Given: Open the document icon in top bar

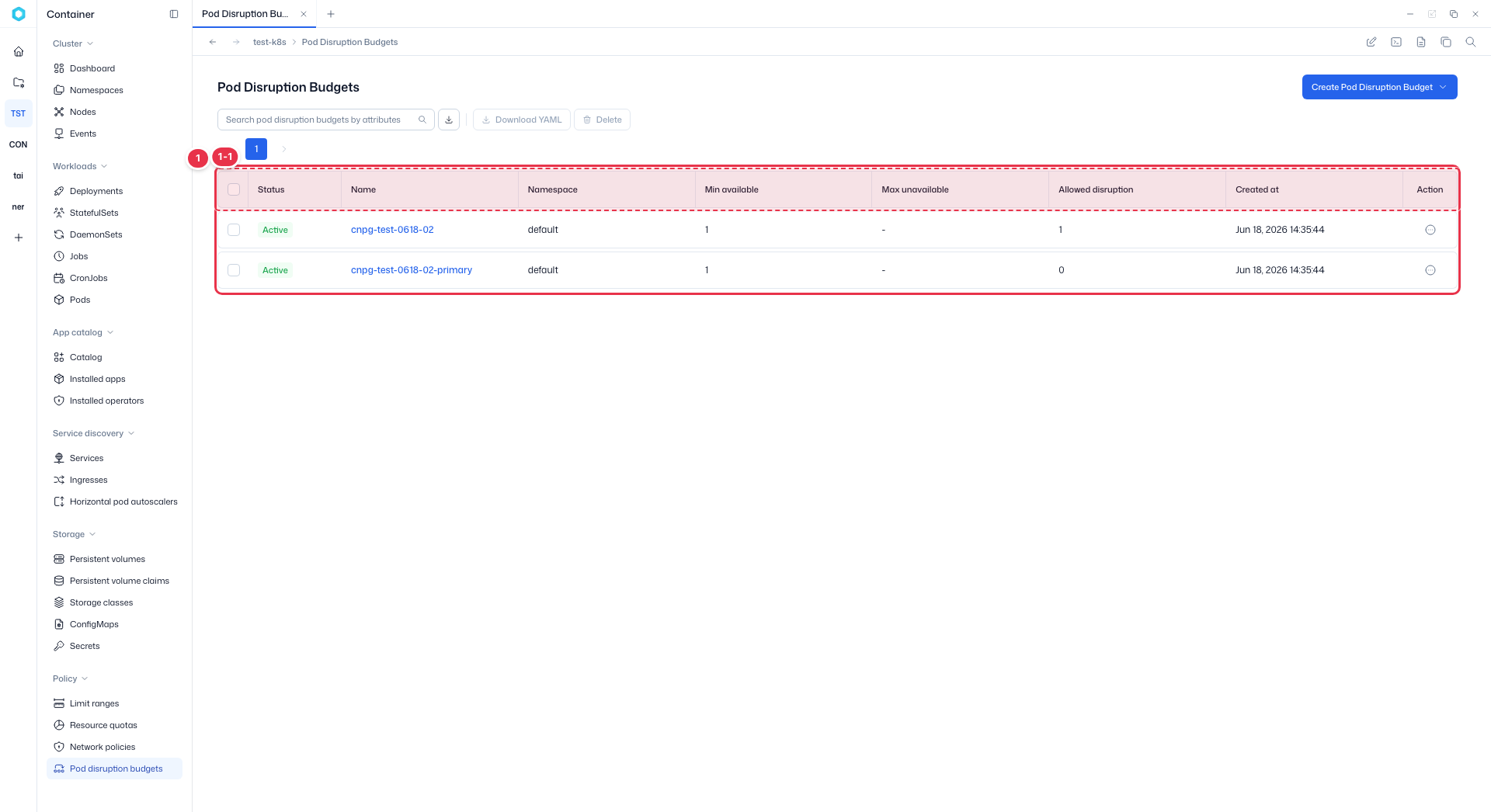Looking at the screenshot, I should coord(1421,42).
